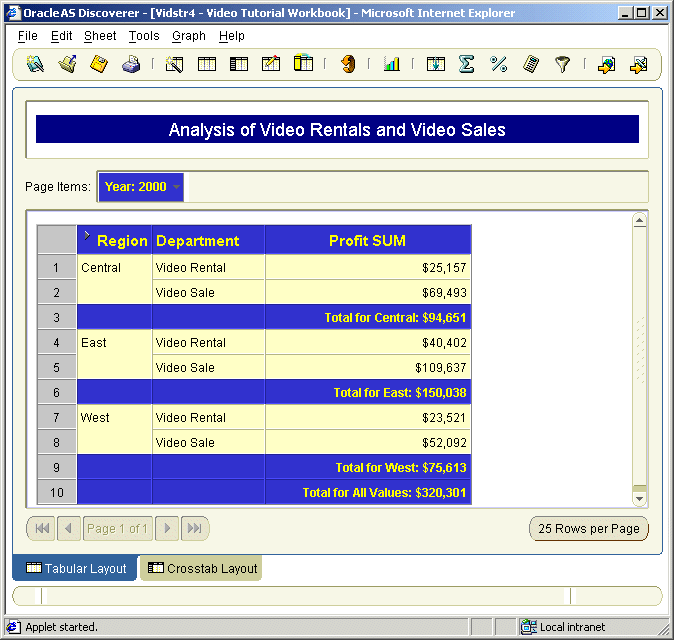Viewport: 674px width, 640px height.
Task: Click the refresh sheet icon
Action: tap(348, 64)
